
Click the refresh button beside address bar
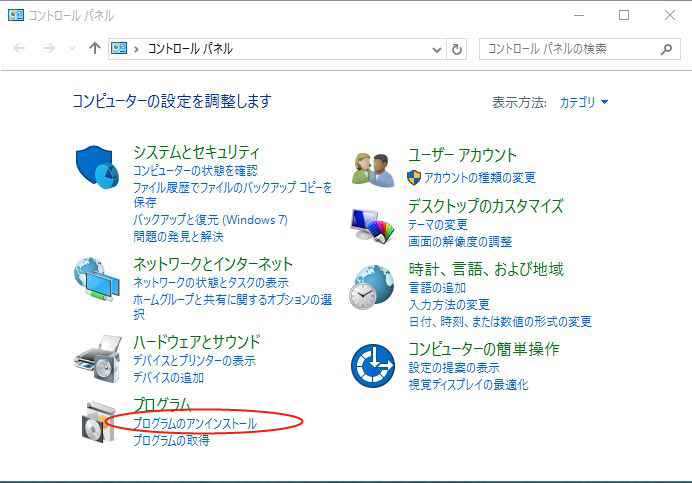point(458,49)
